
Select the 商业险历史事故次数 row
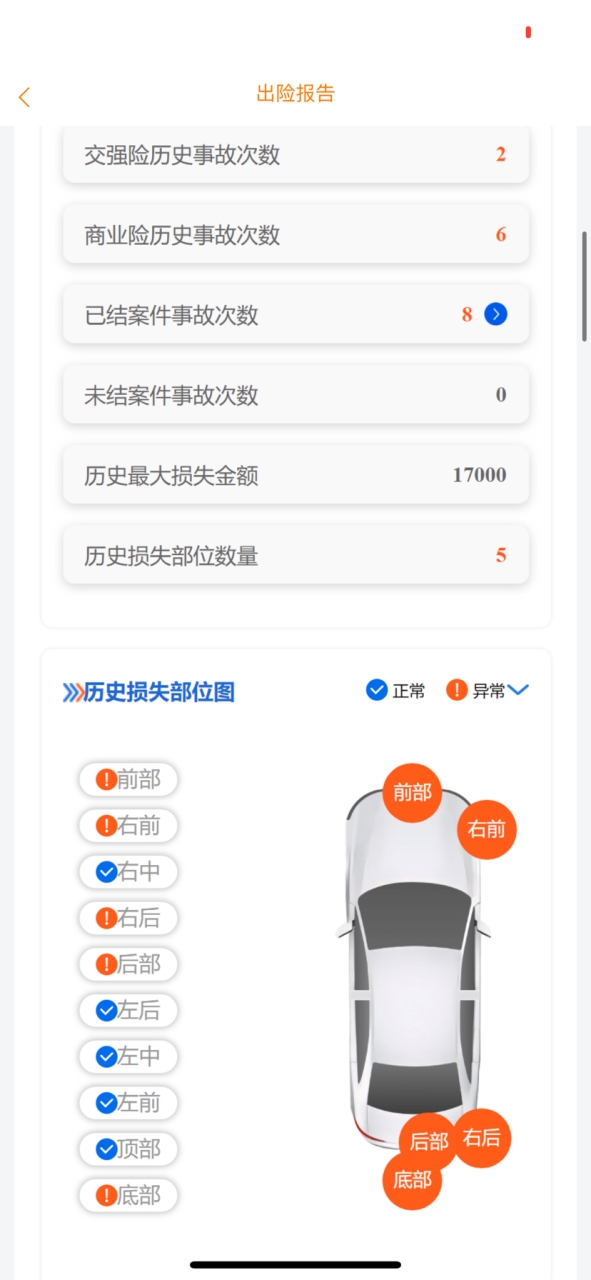pyautogui.click(x=296, y=235)
